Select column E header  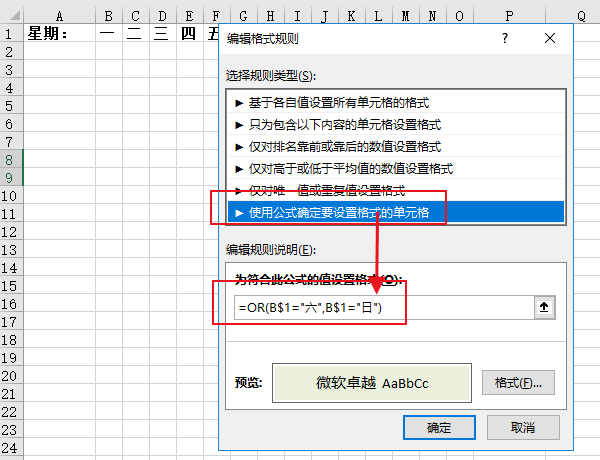coord(189,16)
